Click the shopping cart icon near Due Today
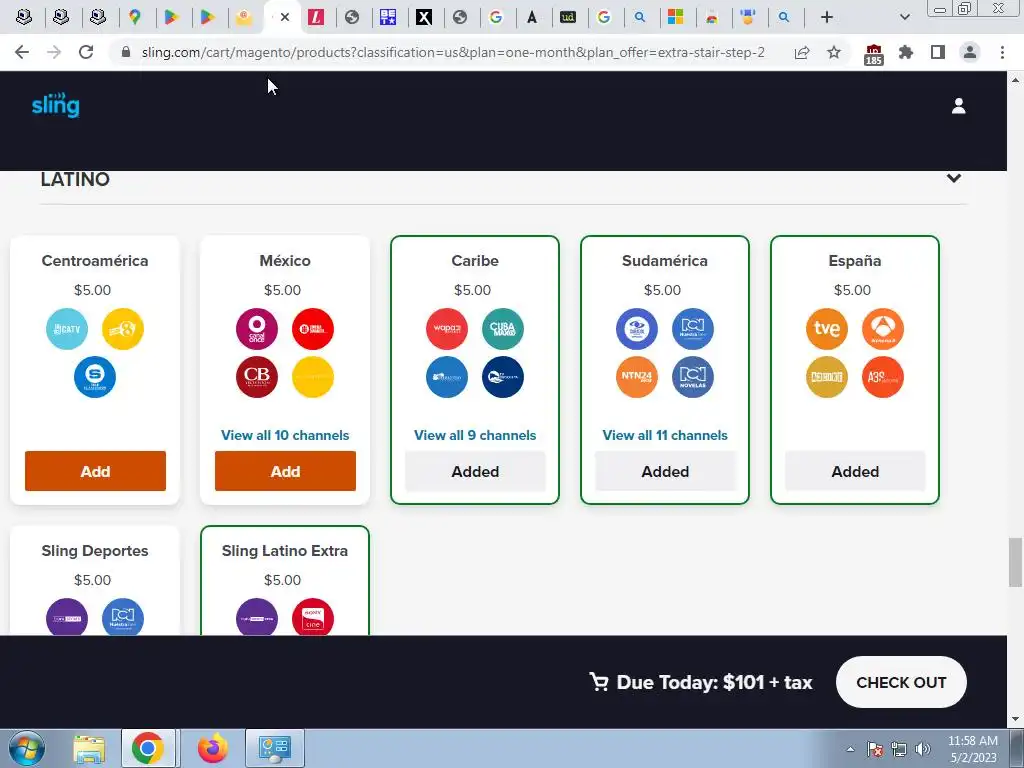The height and width of the screenshot is (768, 1024). click(x=598, y=682)
